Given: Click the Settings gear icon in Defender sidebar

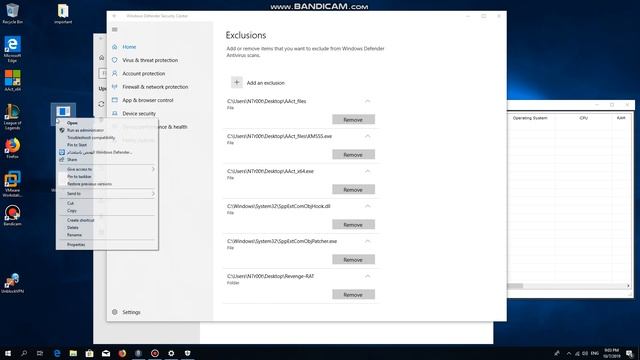Looking at the screenshot, I should point(115,312).
